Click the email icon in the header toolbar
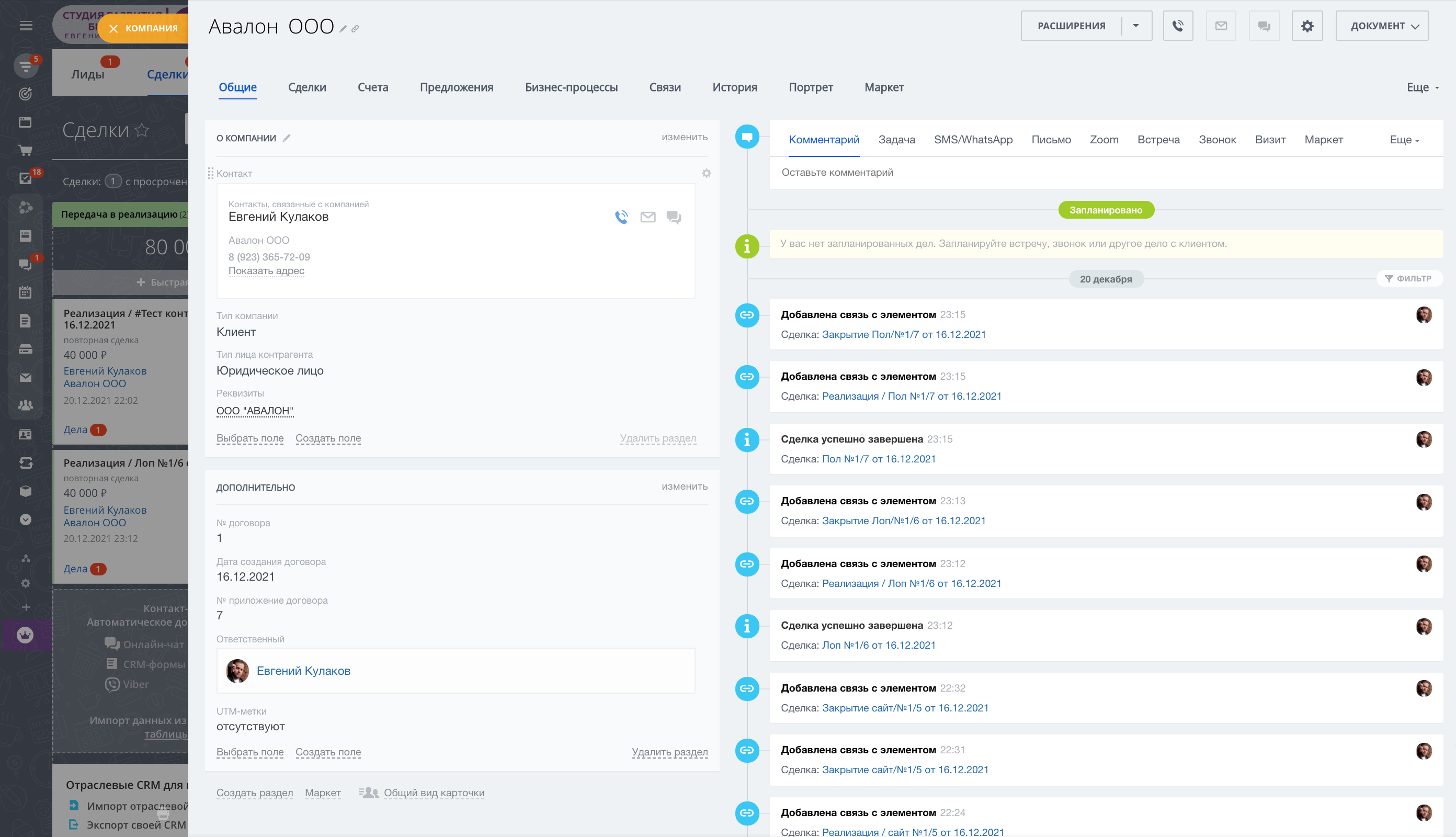The image size is (1456, 837). click(x=1221, y=26)
